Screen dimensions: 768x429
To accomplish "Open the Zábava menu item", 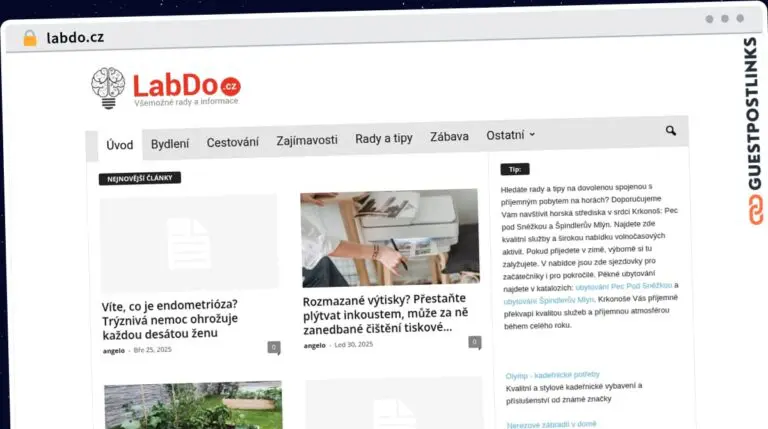I will coord(449,137).
